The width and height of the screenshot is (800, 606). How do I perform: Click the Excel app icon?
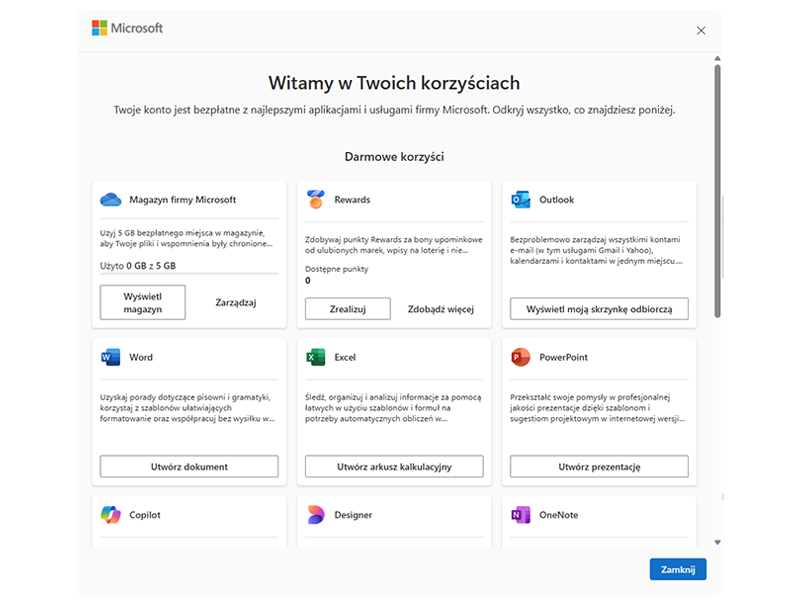(316, 357)
